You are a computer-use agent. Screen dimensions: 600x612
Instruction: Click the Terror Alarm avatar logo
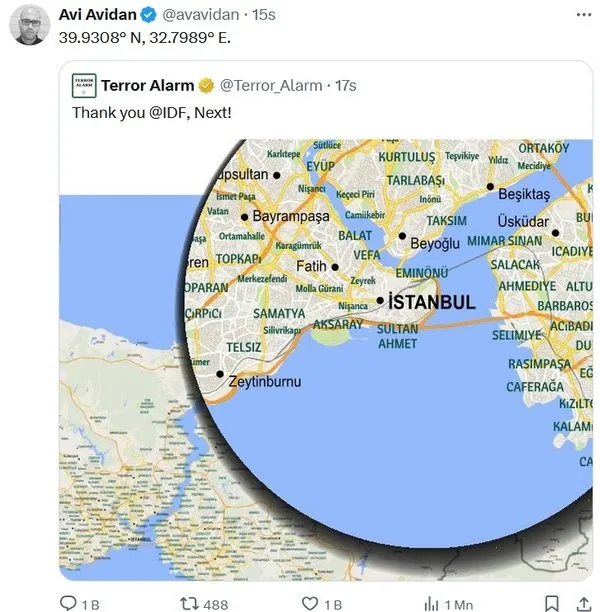84,86
